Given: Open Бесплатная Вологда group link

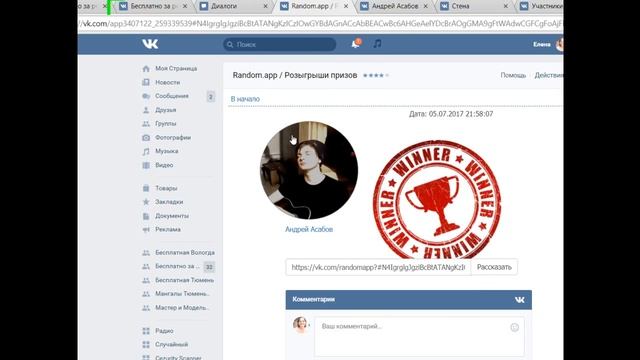Looking at the screenshot, I should point(185,253).
